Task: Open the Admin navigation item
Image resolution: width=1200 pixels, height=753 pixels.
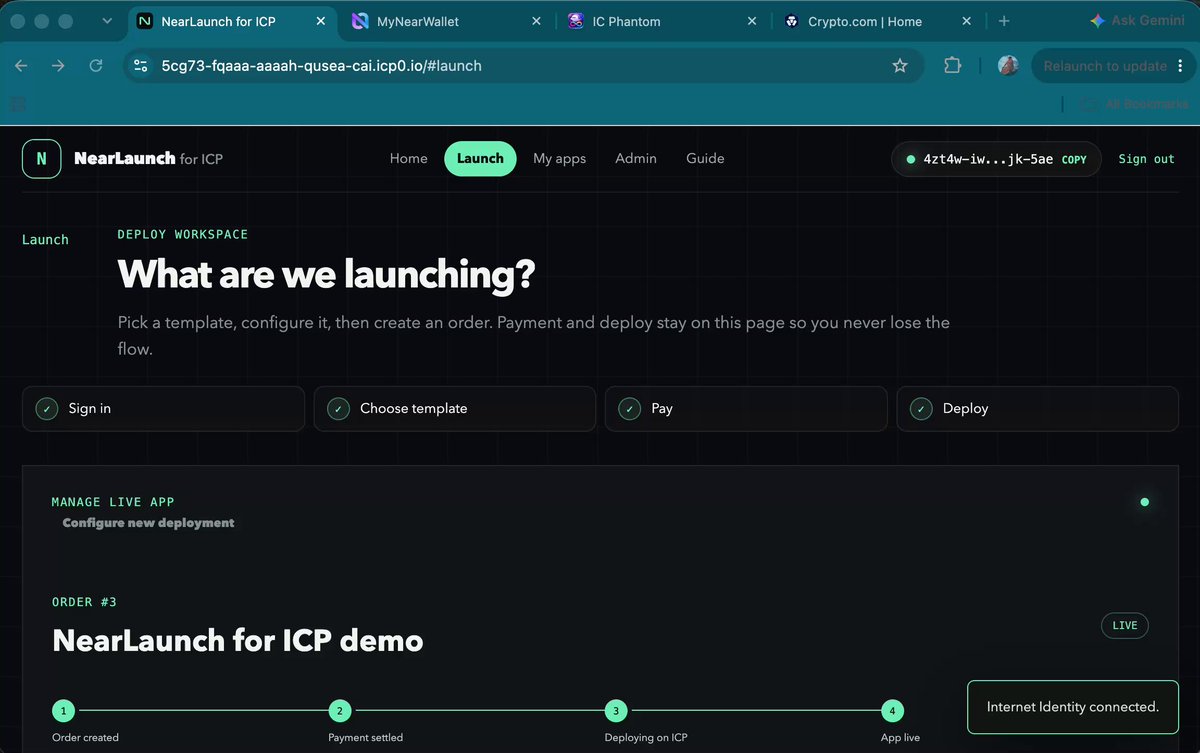Action: click(636, 159)
